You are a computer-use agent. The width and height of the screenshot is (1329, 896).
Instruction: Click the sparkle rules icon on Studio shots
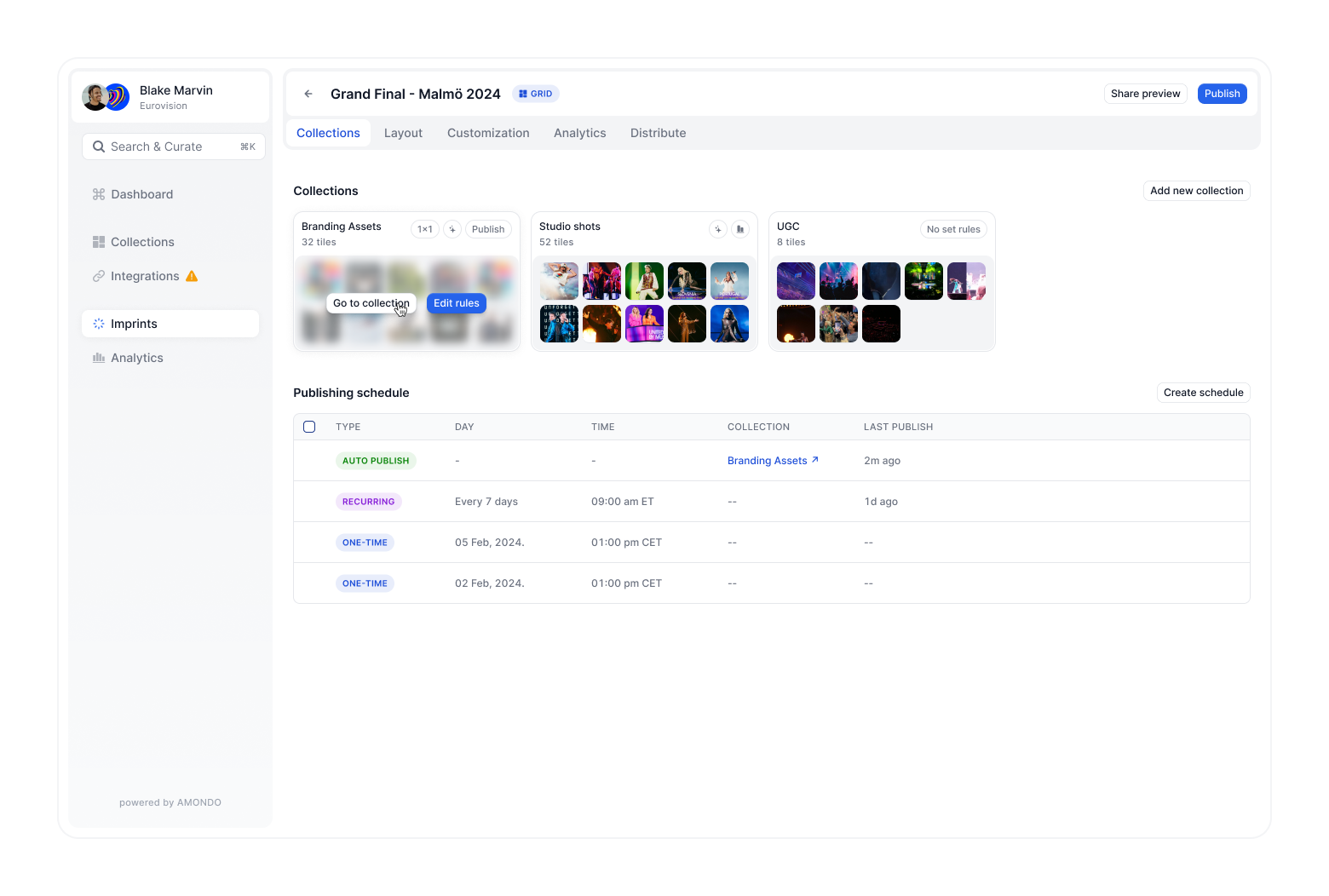pyautogui.click(x=717, y=229)
